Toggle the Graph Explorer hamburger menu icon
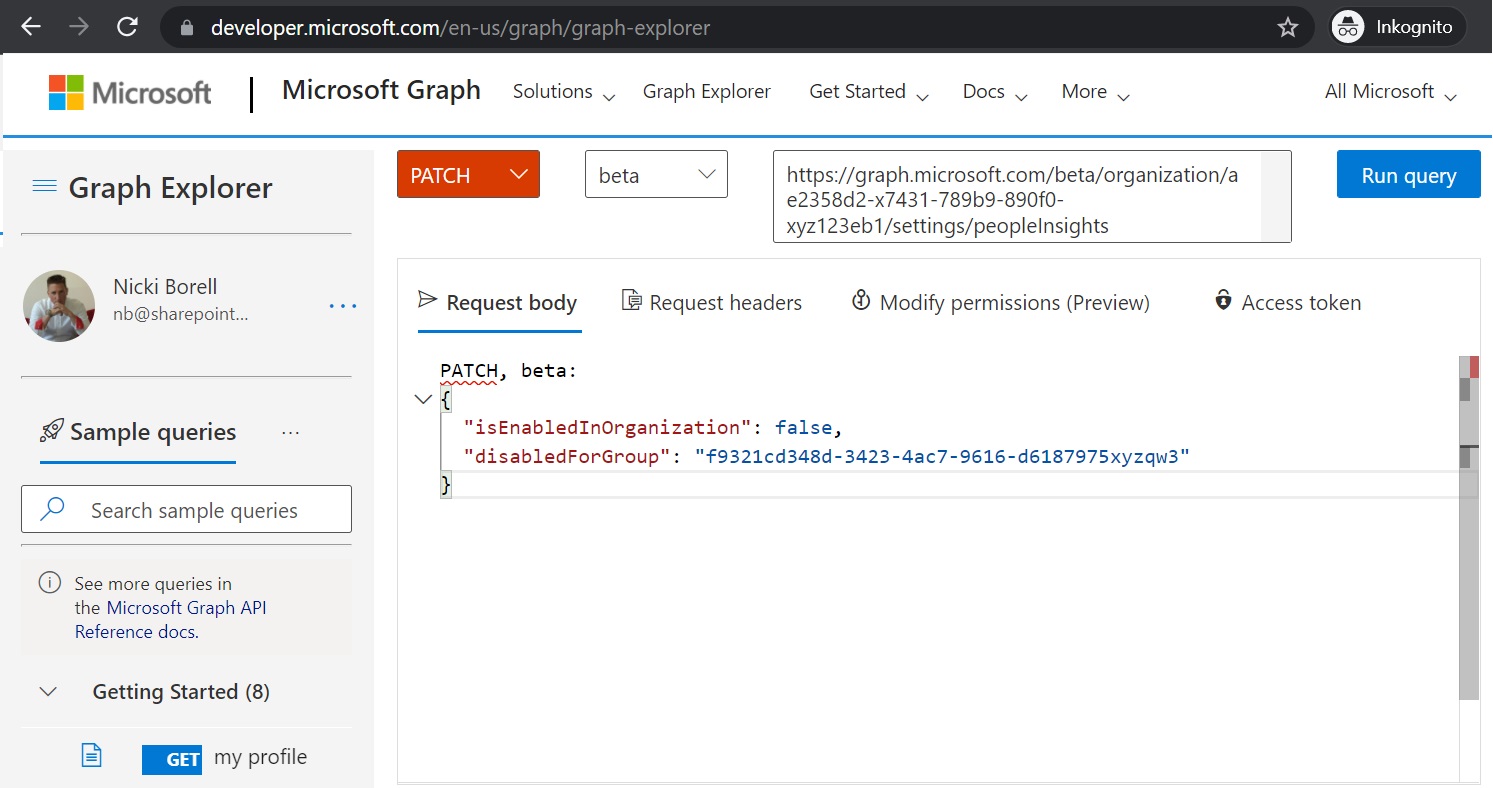 (x=44, y=186)
